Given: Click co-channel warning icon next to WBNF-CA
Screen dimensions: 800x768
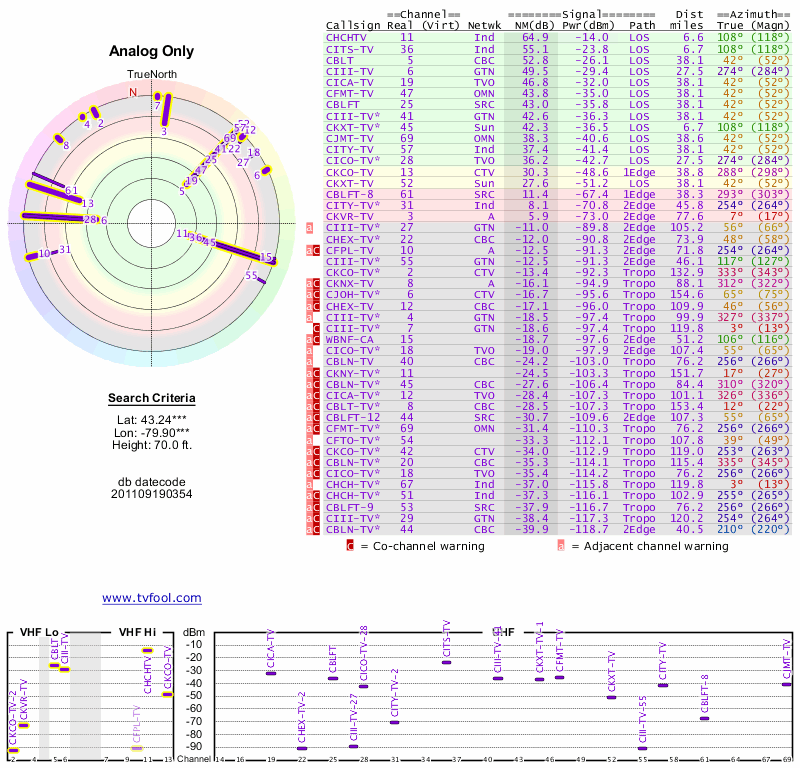Looking at the screenshot, I should point(317,340).
